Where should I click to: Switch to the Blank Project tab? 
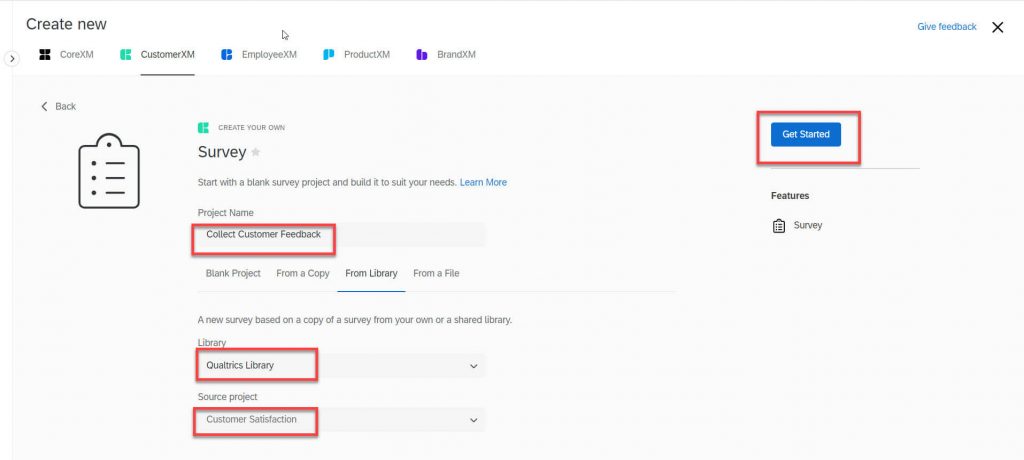(x=233, y=274)
